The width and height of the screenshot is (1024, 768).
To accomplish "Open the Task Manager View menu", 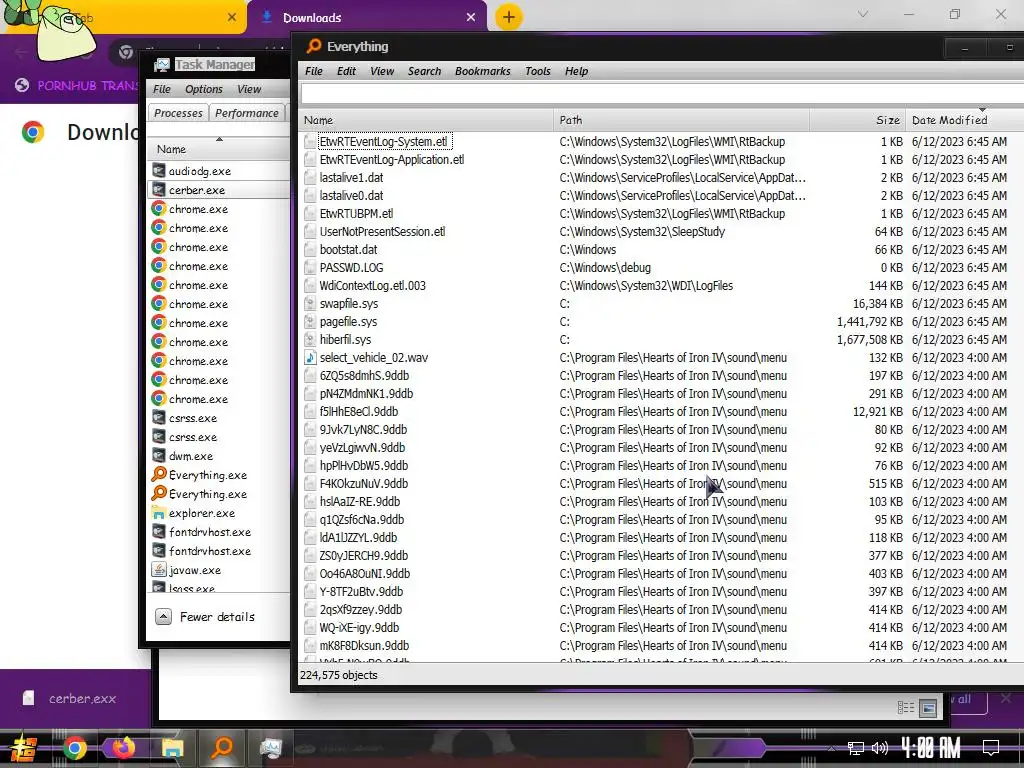I will tap(249, 89).
